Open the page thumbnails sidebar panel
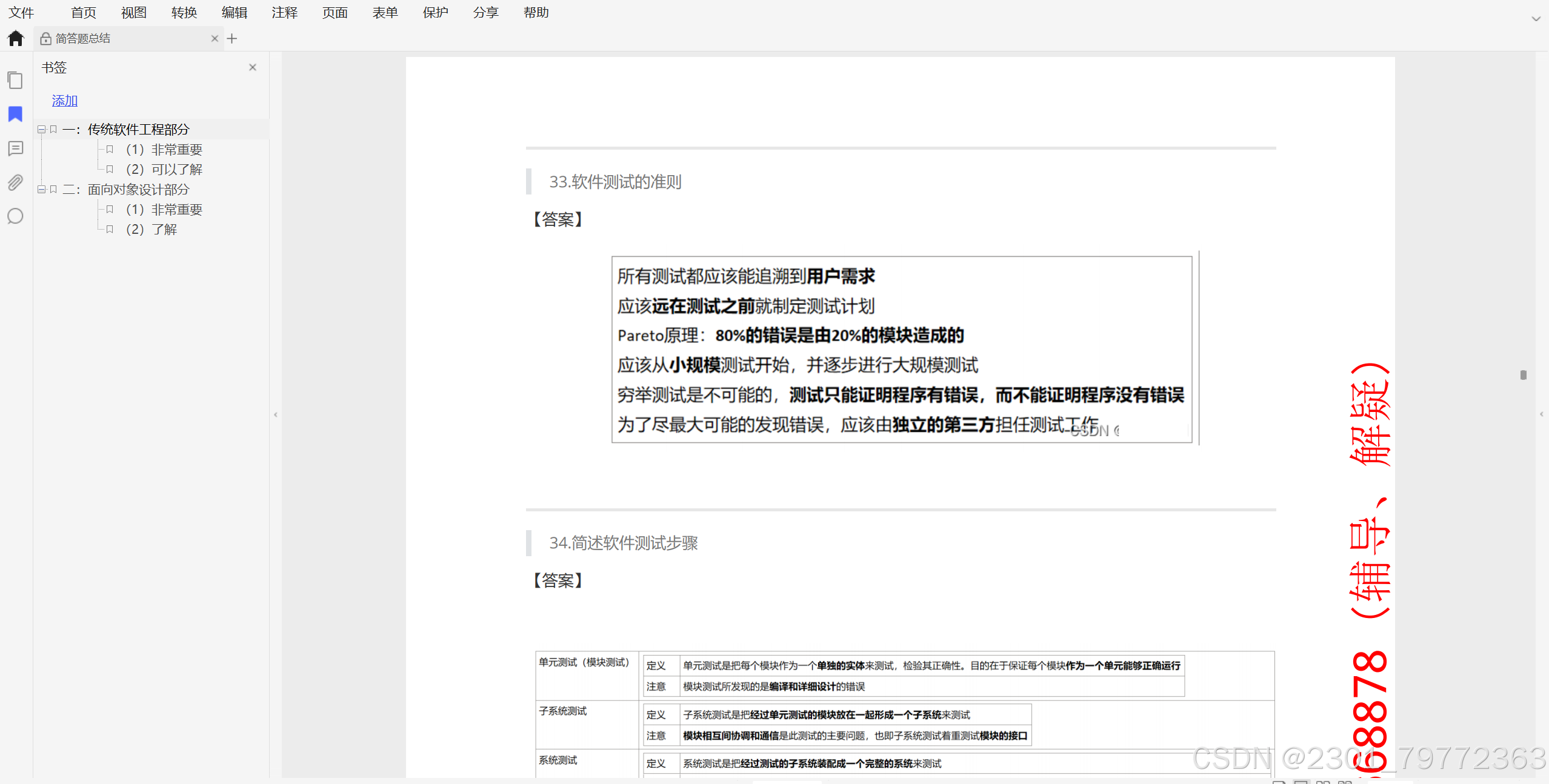1549x784 pixels. click(x=15, y=80)
